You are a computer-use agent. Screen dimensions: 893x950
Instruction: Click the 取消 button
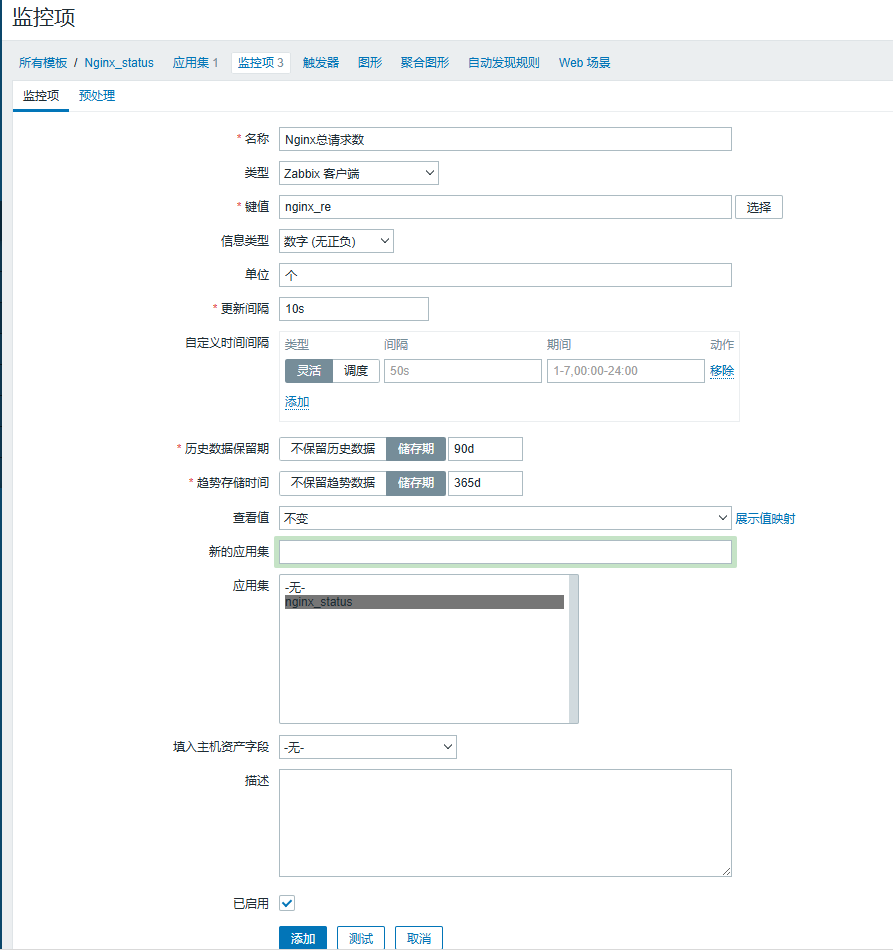click(419, 938)
